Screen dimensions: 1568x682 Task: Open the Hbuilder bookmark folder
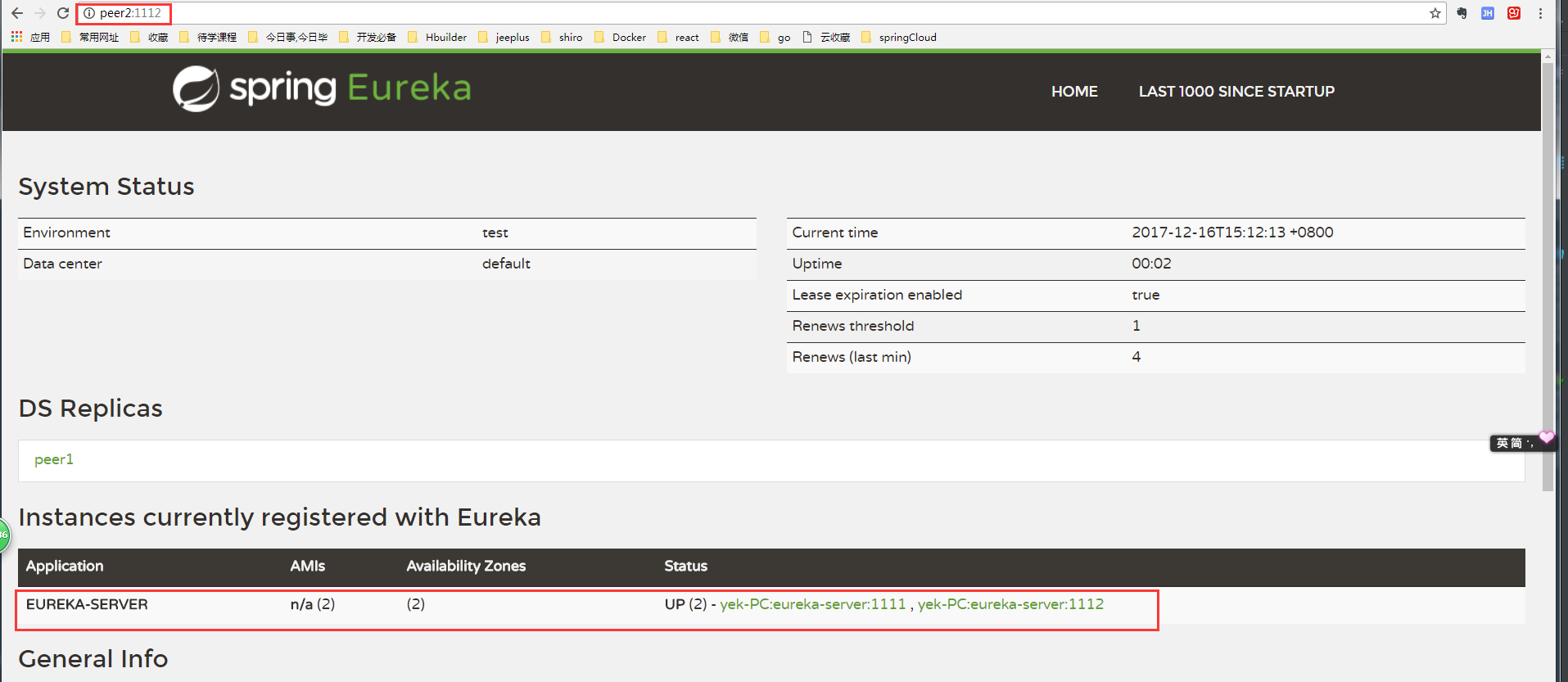tap(437, 37)
